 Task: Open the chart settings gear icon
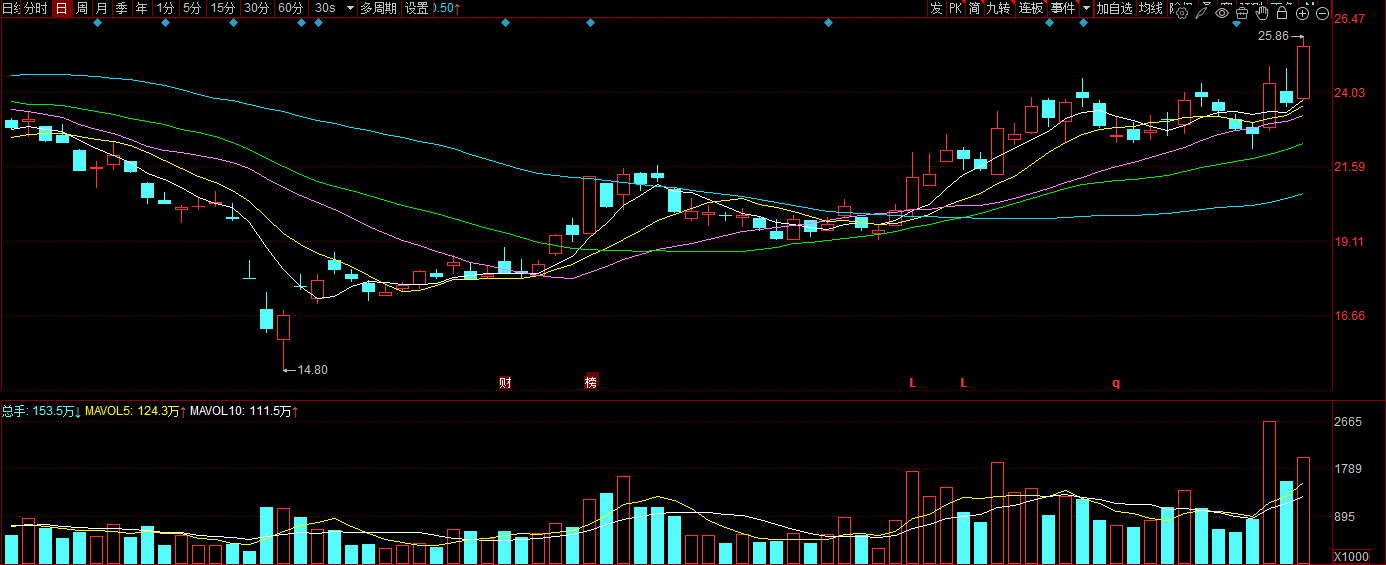(1181, 13)
